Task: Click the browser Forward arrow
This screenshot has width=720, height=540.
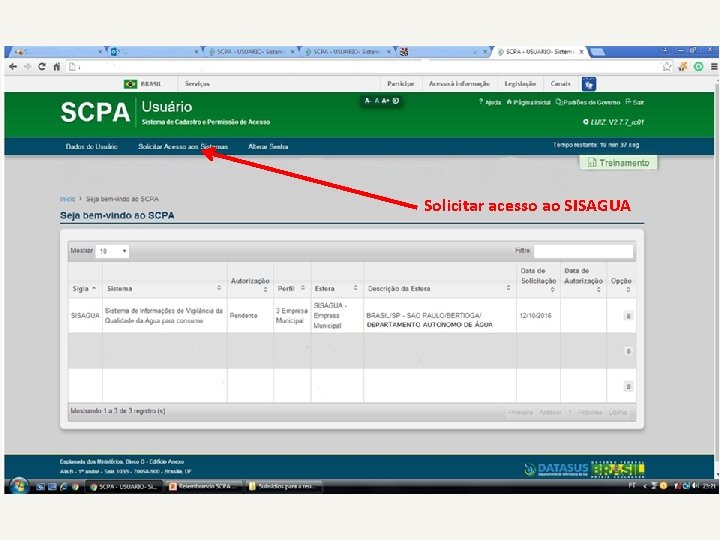Action: (x=28, y=67)
